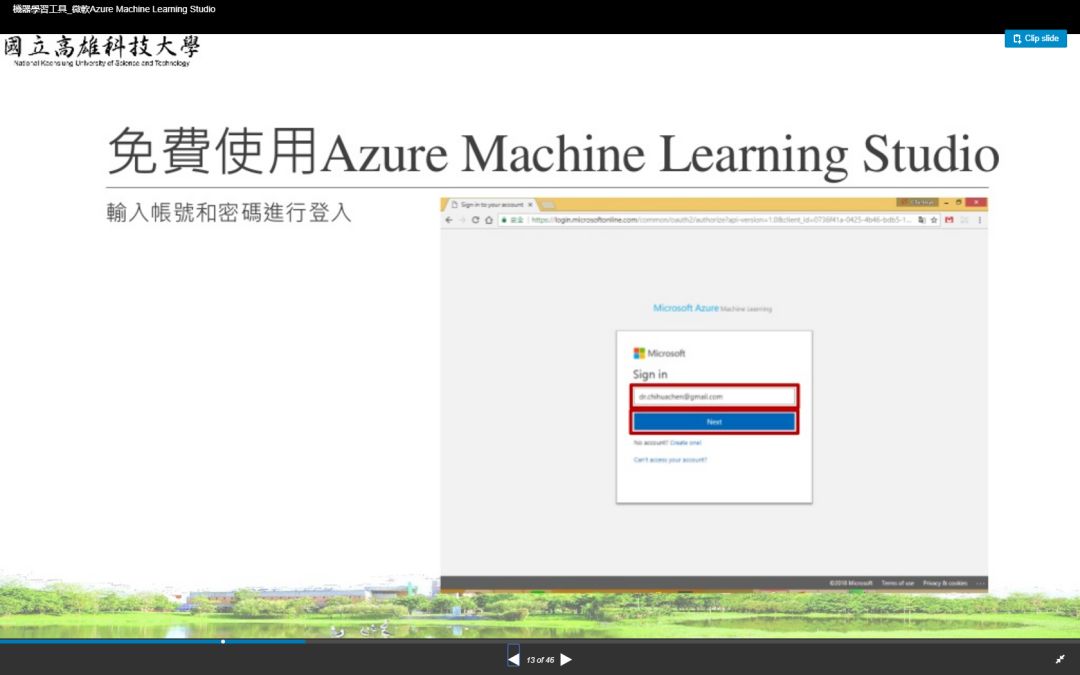The width and height of the screenshot is (1080, 675).
Task: Click the Clip slide button
Action: [x=1035, y=39]
